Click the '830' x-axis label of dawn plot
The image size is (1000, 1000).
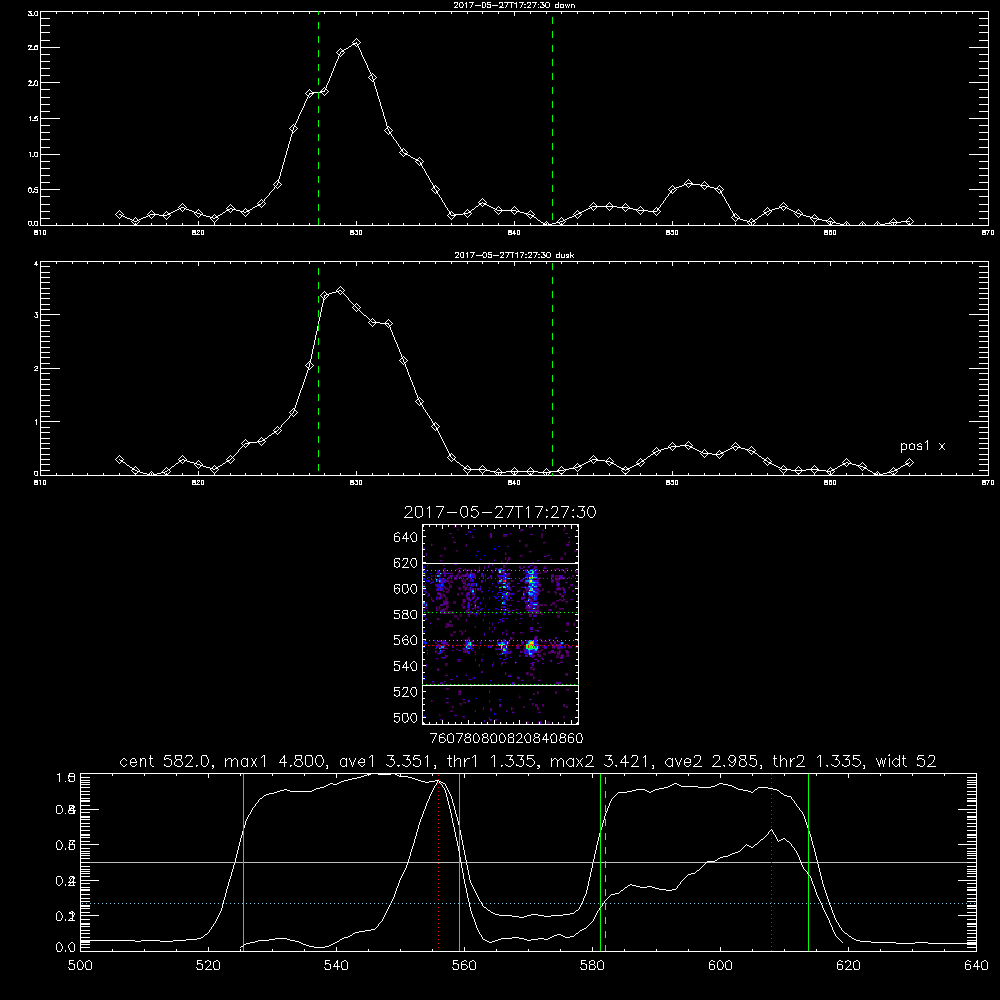(356, 233)
